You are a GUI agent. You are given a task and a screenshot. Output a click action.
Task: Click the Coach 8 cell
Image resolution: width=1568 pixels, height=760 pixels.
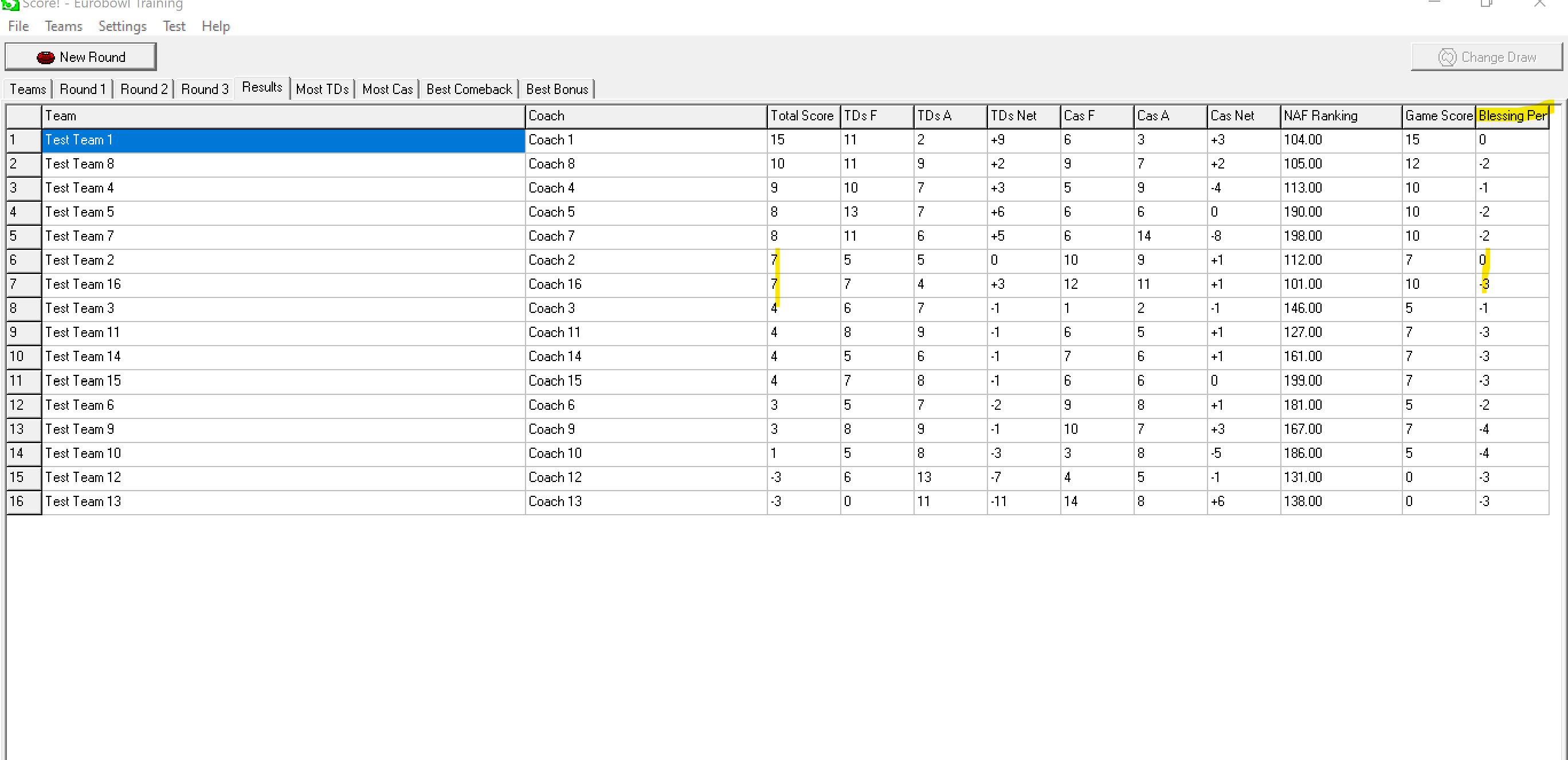click(x=645, y=164)
